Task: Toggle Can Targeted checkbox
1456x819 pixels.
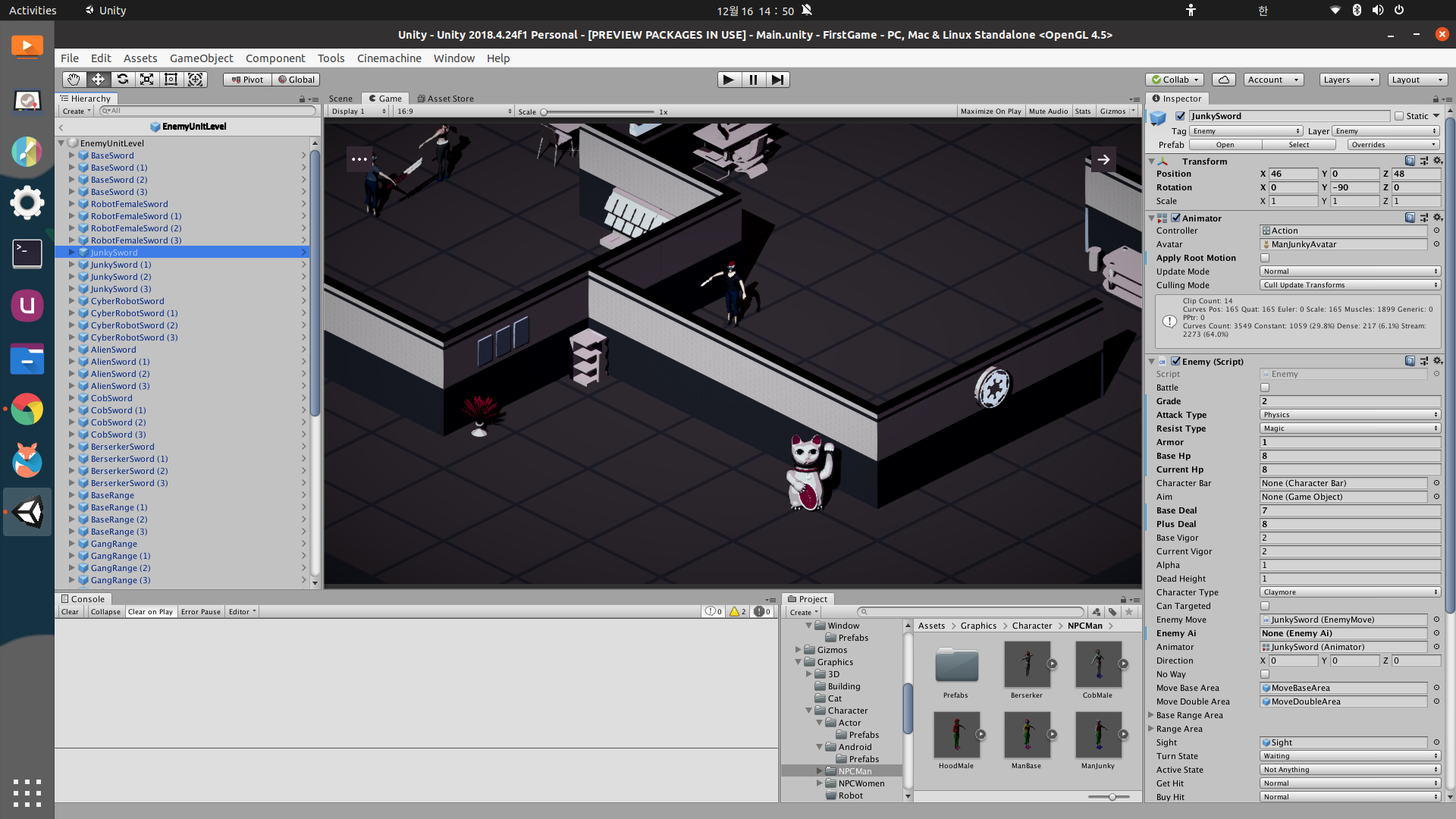Action: click(x=1265, y=606)
